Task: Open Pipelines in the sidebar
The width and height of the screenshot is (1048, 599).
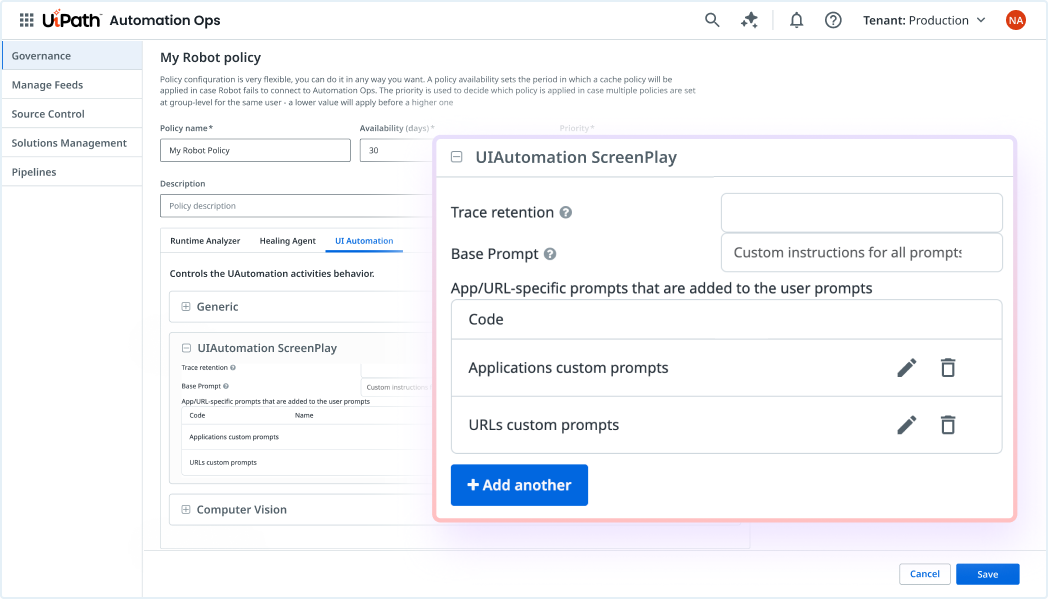Action: (x=72, y=172)
